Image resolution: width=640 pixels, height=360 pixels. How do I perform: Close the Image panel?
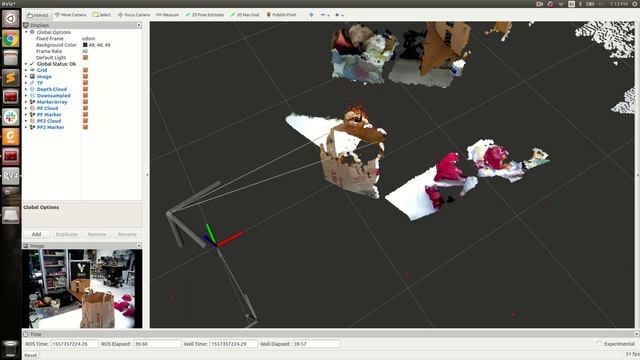click(139, 246)
